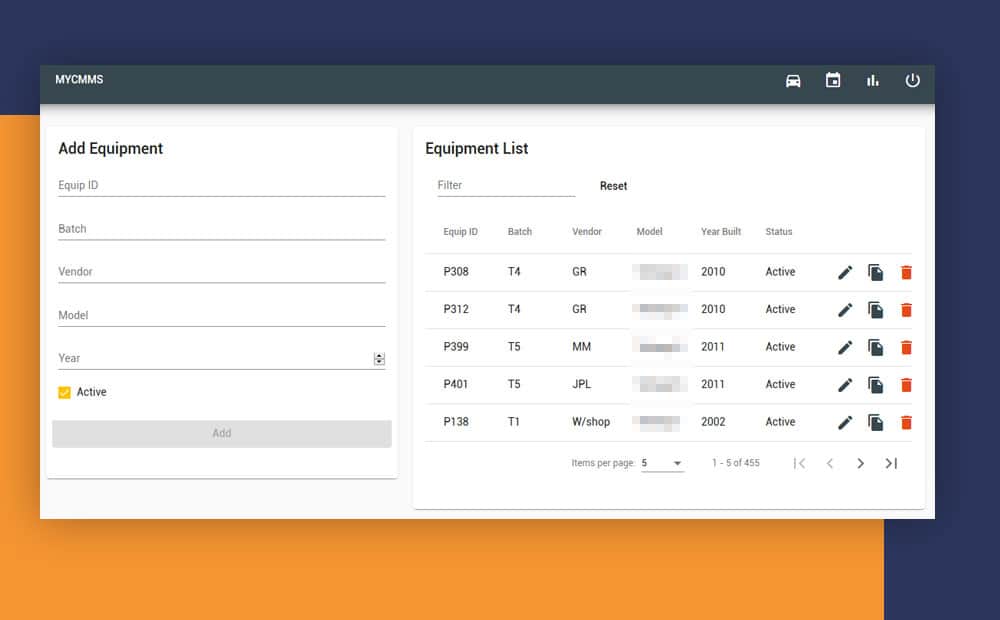Click the Filter input field

tap(506, 185)
